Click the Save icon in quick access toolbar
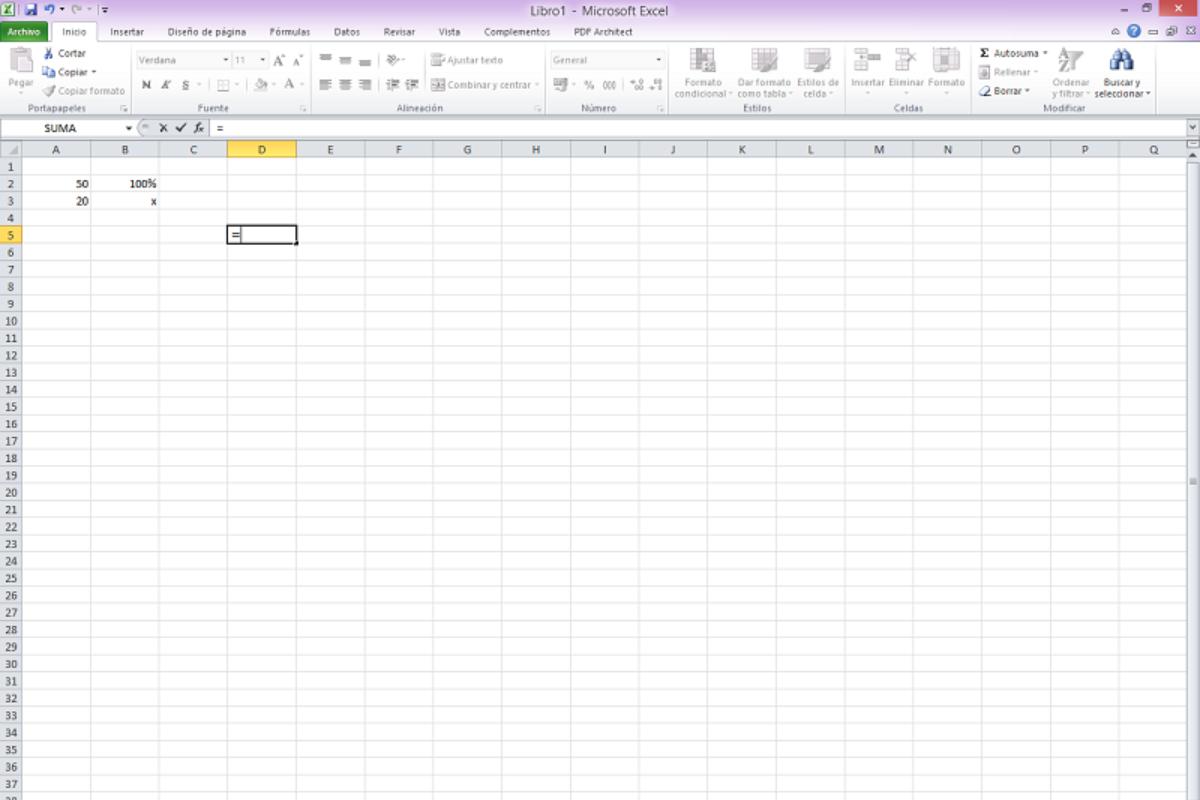 [x=31, y=10]
